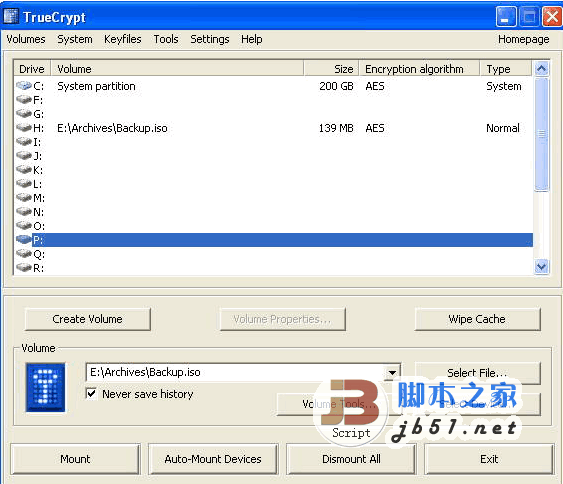The image size is (563, 484).
Task: Click the highlighted P: drive icon
Action: [24, 239]
